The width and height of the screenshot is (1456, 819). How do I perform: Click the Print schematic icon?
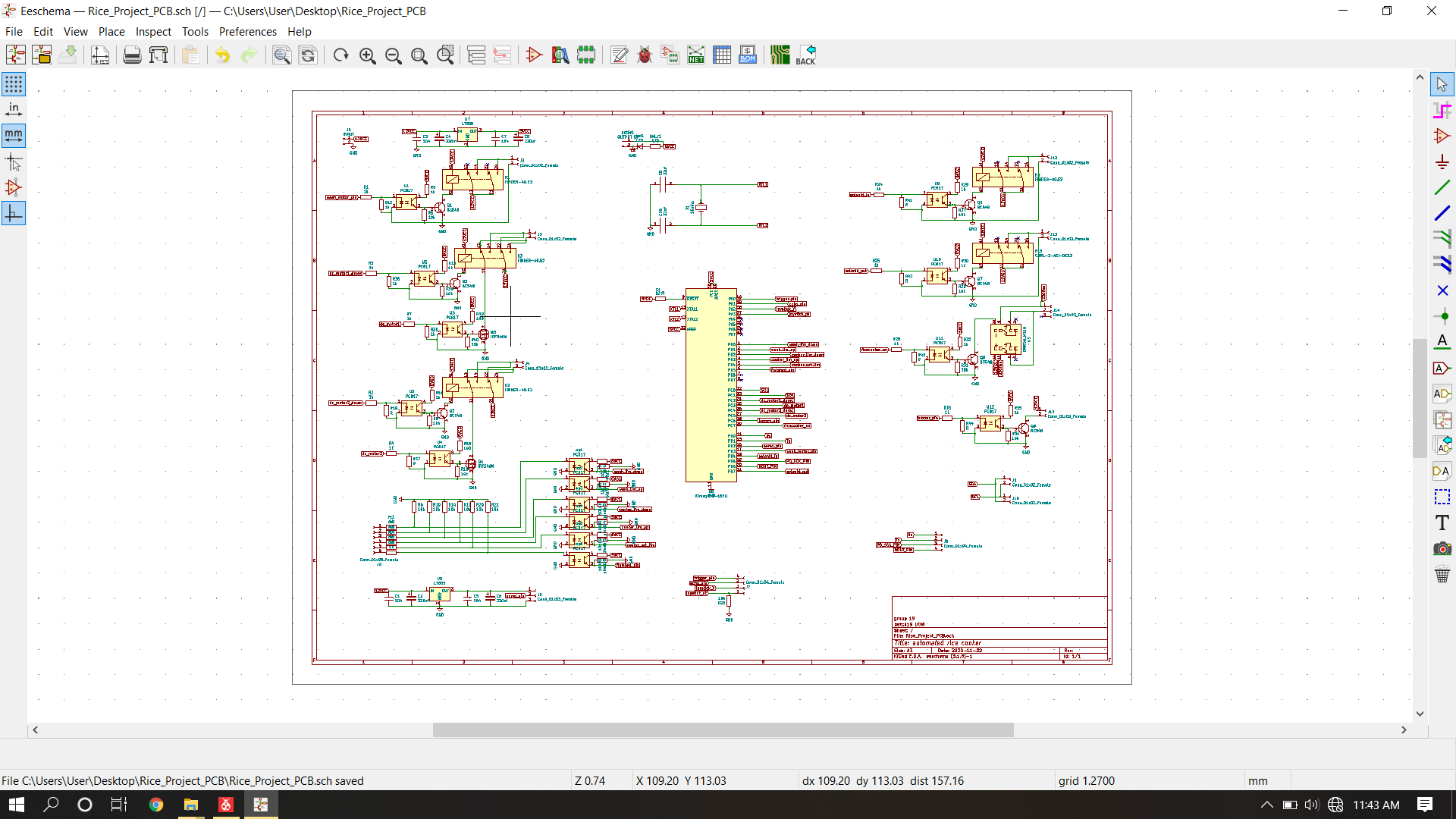tap(132, 55)
